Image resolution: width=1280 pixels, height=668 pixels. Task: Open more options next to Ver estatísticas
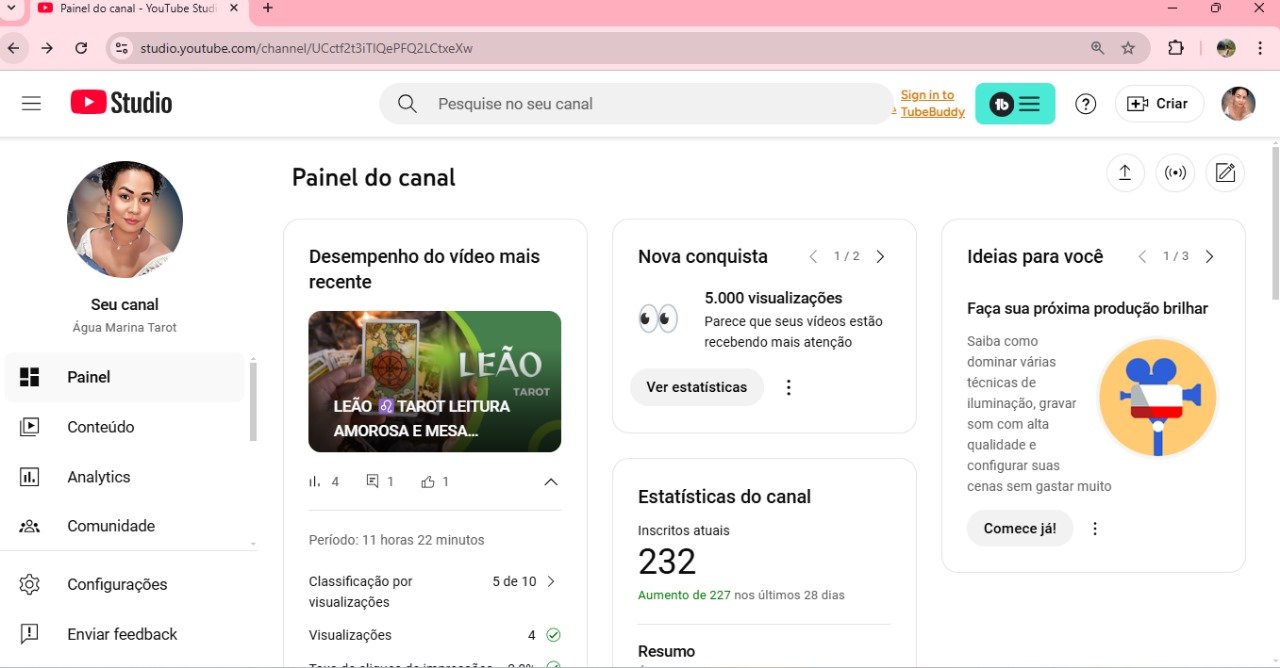[x=788, y=387]
